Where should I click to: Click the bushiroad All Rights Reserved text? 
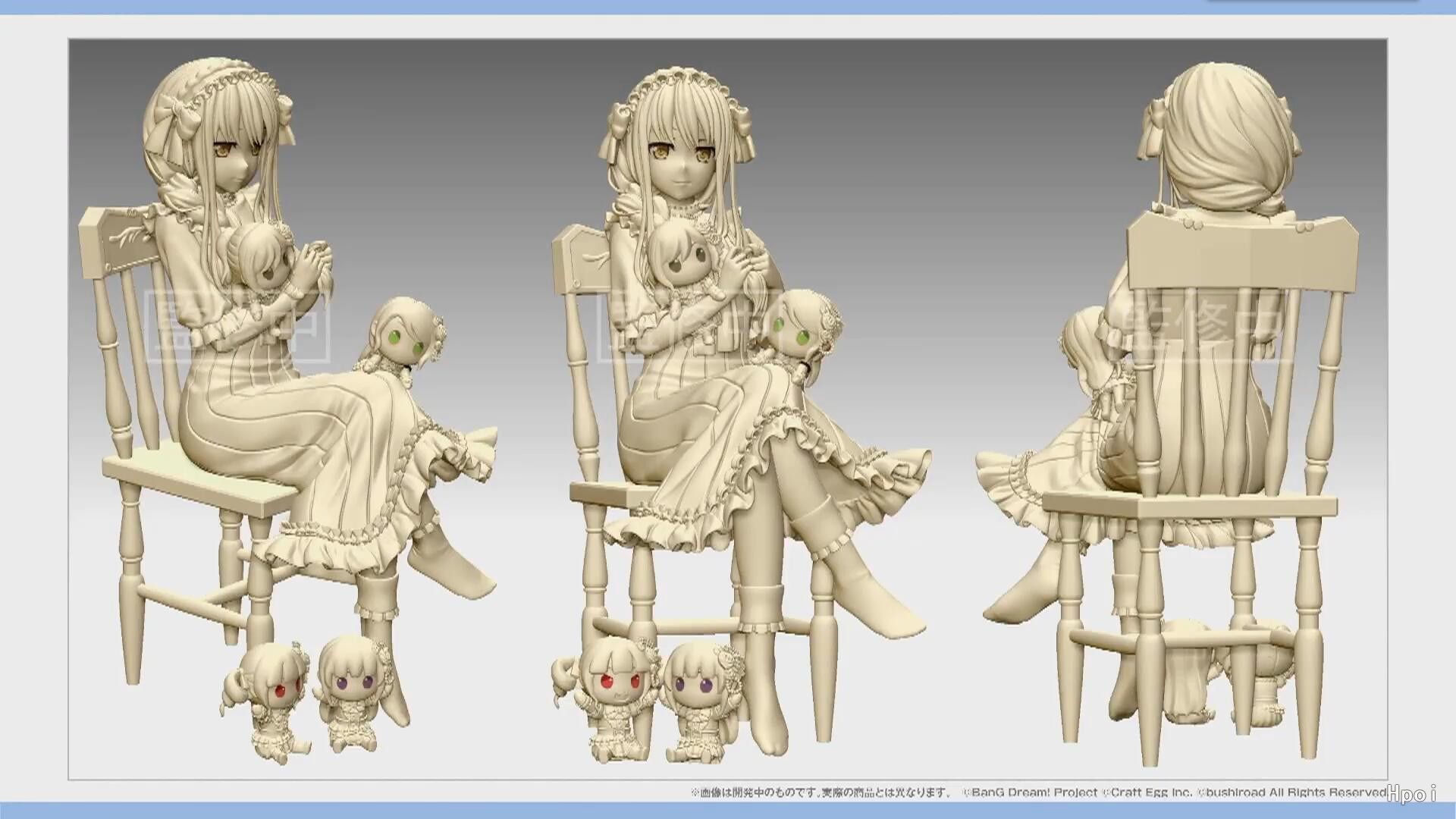point(1291,792)
